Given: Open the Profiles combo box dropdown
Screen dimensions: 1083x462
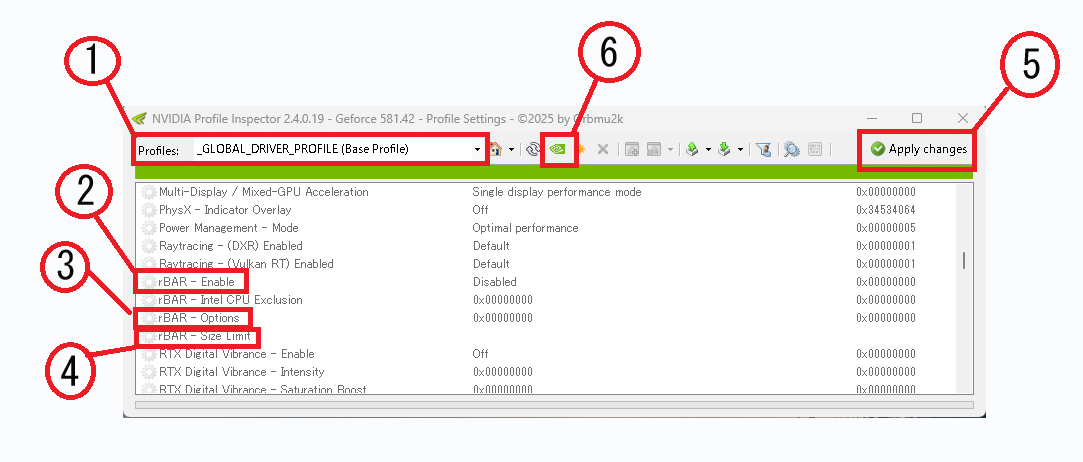Looking at the screenshot, I should (x=477, y=149).
